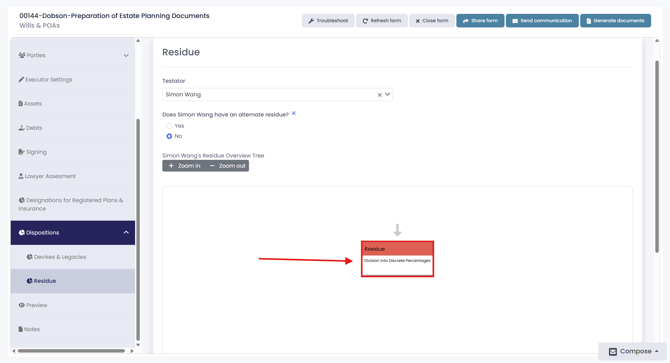This screenshot has height=363, width=670.
Task: Open Designations for Registered Plans & Insurance
Action: click(73, 204)
